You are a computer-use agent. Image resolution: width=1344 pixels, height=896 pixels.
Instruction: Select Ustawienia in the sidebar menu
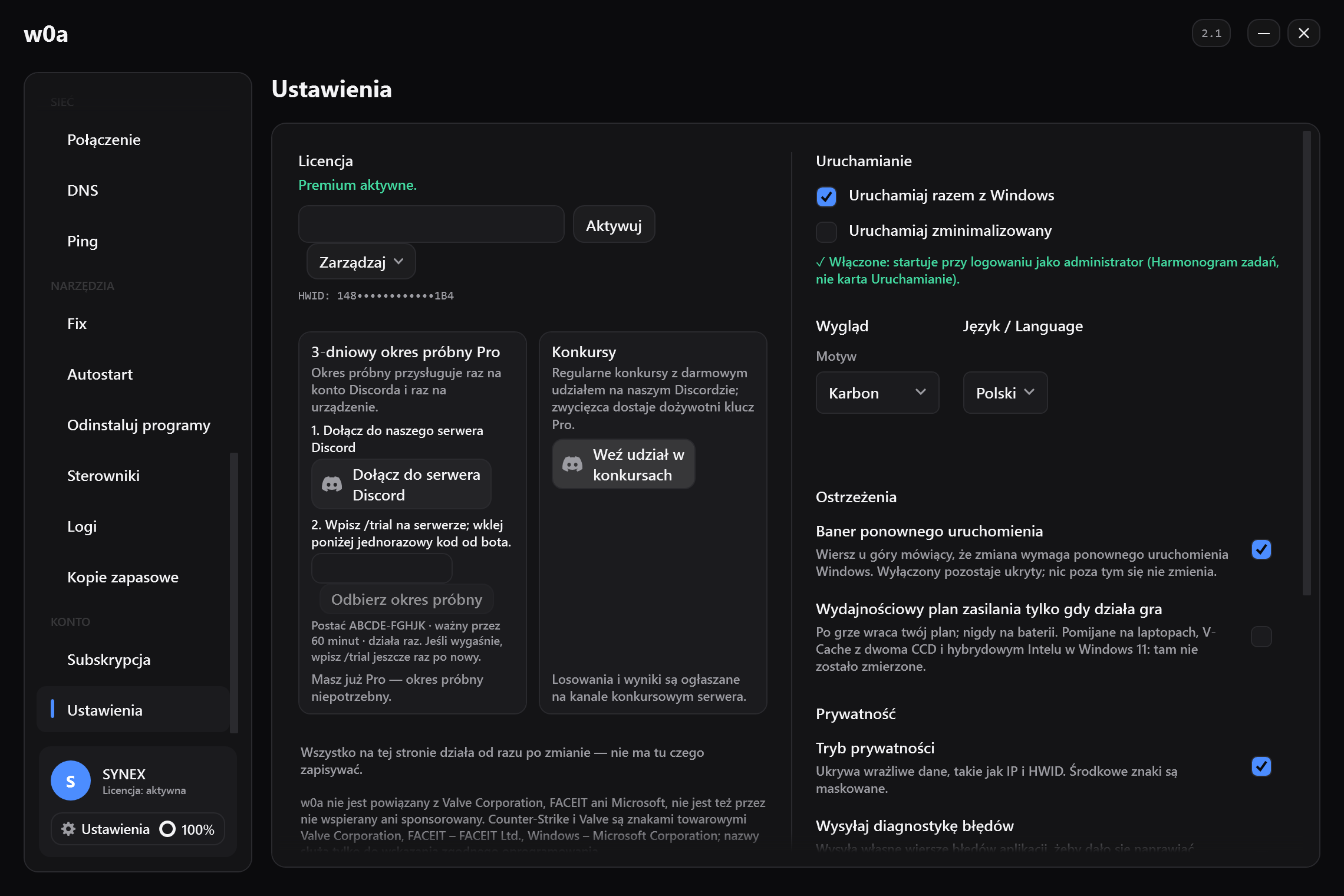(x=133, y=710)
